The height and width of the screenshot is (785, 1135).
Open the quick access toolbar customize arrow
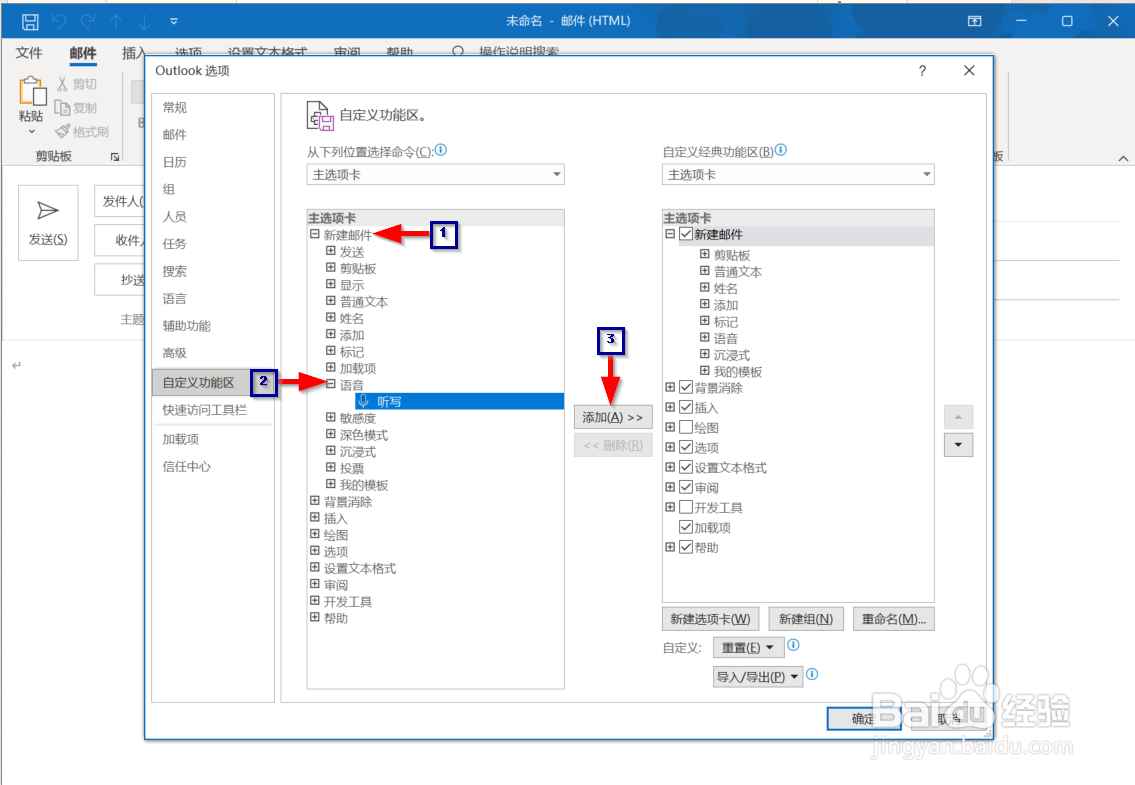coord(174,22)
